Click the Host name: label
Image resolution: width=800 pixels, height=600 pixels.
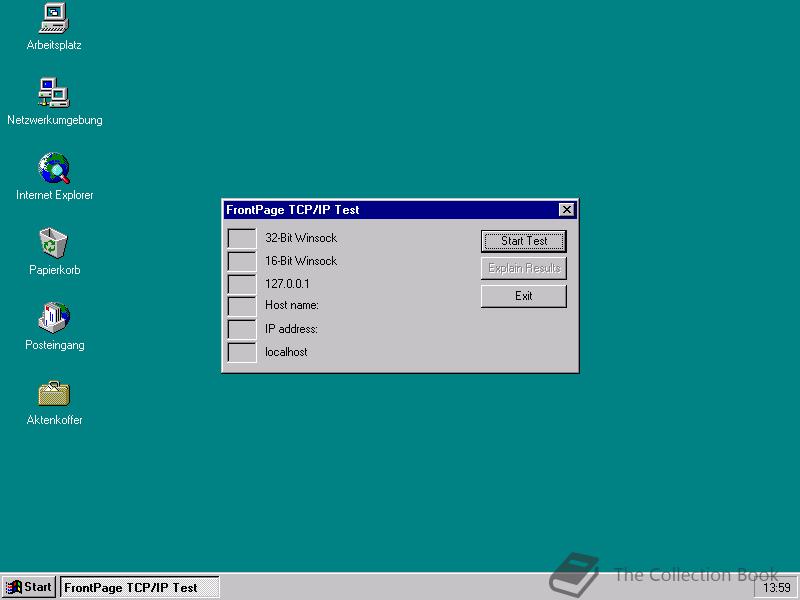coord(292,305)
